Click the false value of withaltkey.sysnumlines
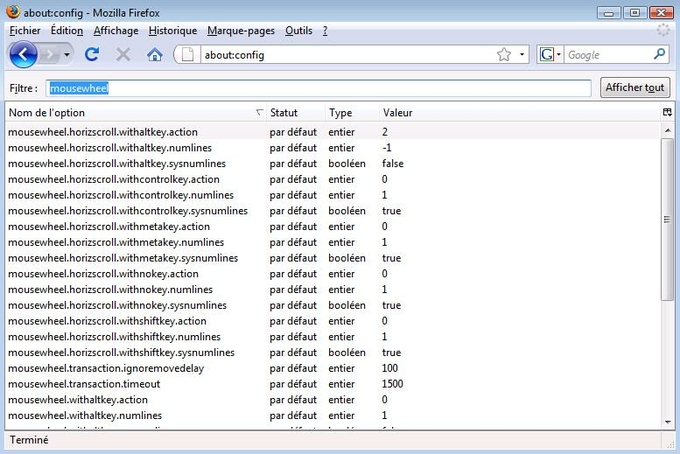 tap(393, 163)
